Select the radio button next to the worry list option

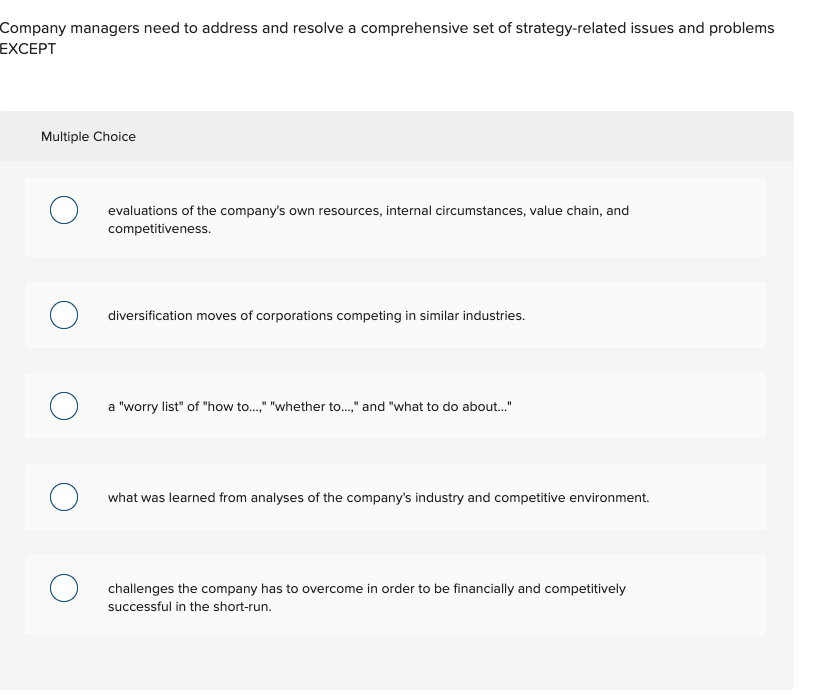63,405
